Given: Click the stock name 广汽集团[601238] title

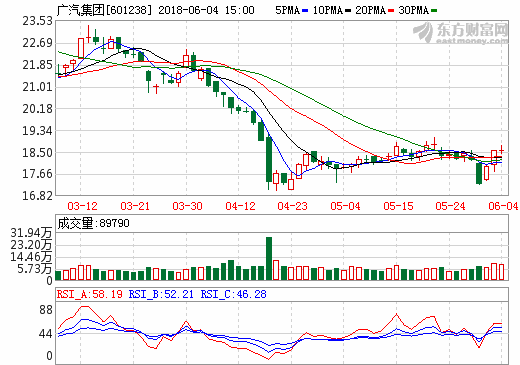Looking at the screenshot, I should coord(104,10).
